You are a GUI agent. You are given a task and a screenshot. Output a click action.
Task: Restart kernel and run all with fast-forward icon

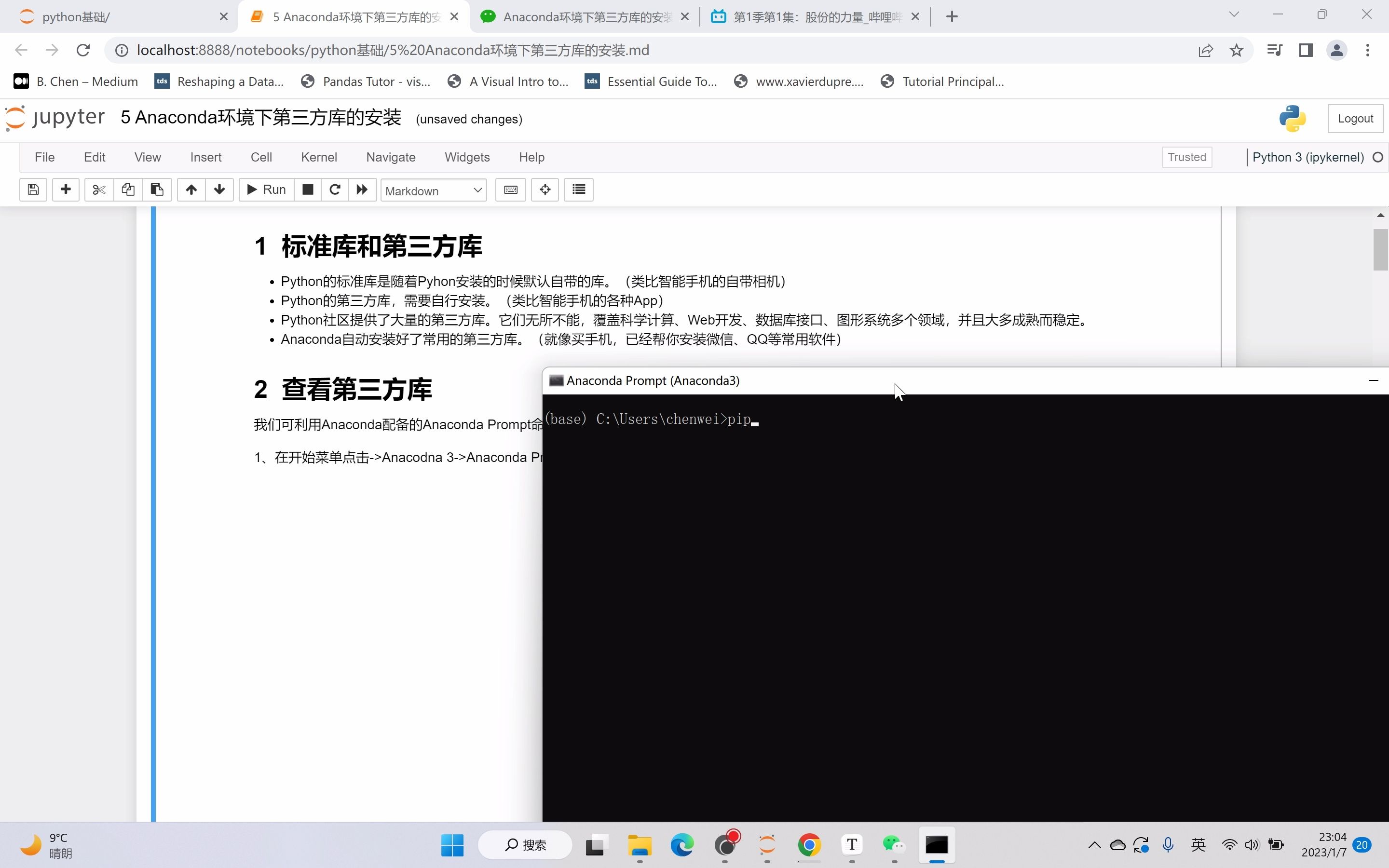(x=362, y=190)
